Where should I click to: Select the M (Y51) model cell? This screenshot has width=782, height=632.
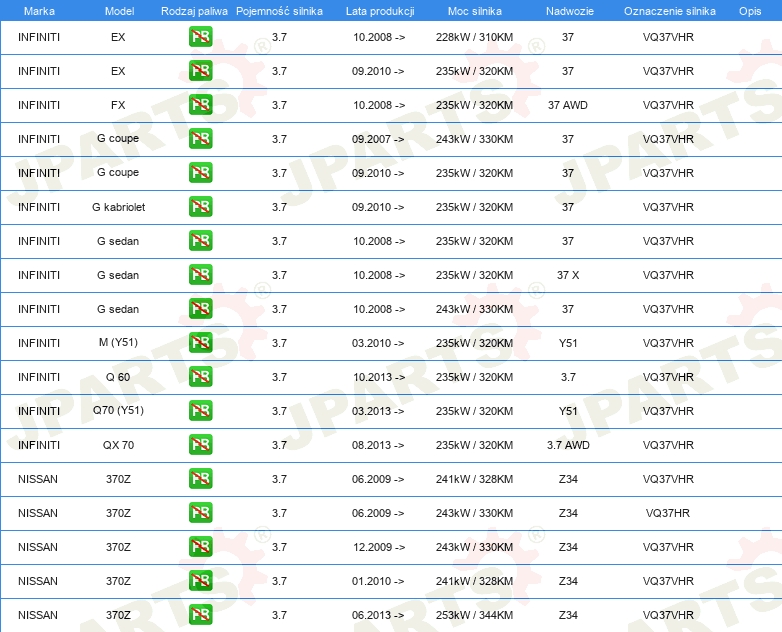click(118, 343)
